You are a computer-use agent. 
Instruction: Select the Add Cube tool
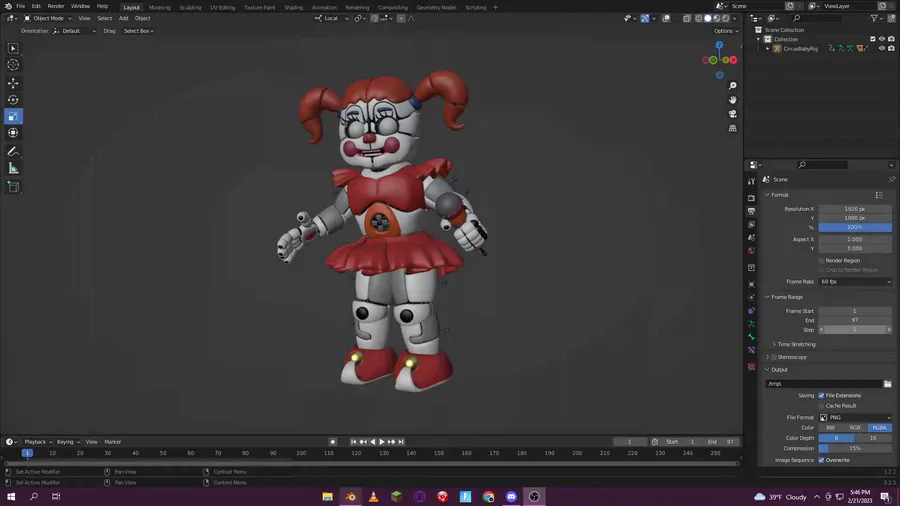(x=13, y=187)
